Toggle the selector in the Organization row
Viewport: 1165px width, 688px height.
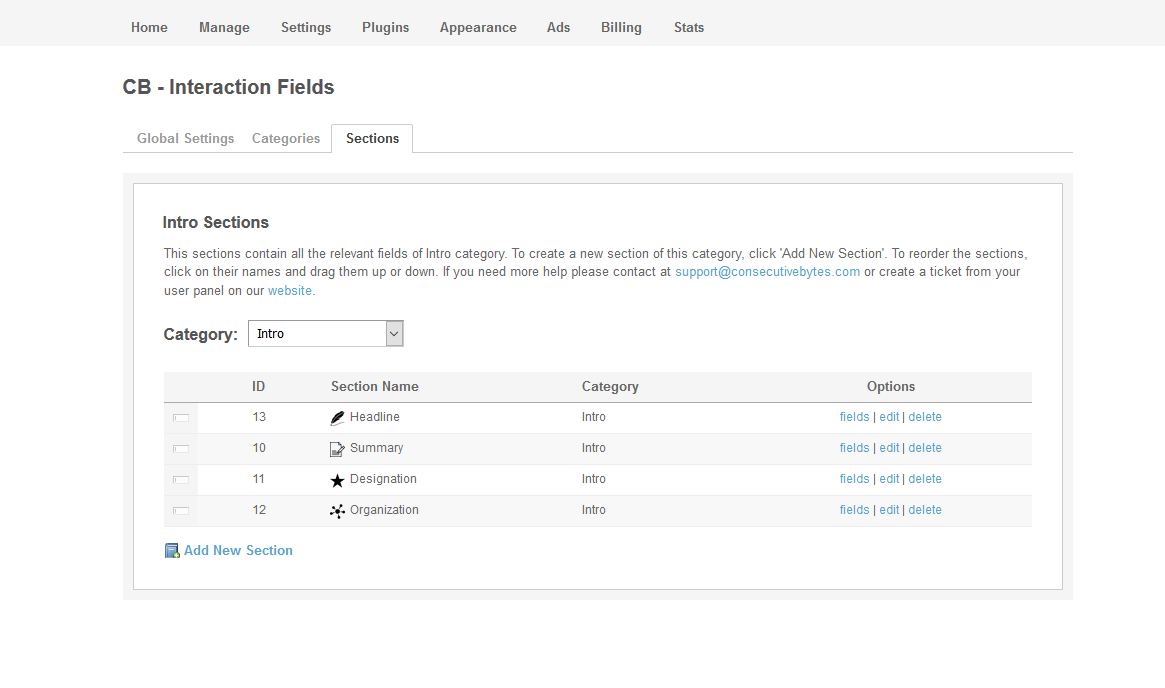pos(180,511)
